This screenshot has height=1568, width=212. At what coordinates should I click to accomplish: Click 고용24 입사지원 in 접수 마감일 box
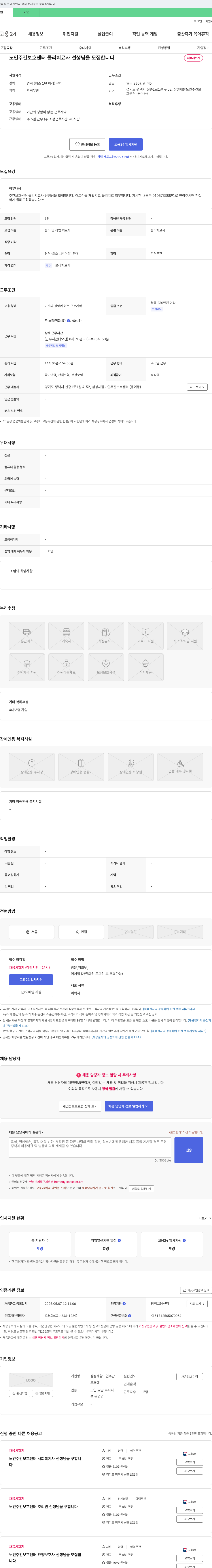pyautogui.click(x=31, y=979)
